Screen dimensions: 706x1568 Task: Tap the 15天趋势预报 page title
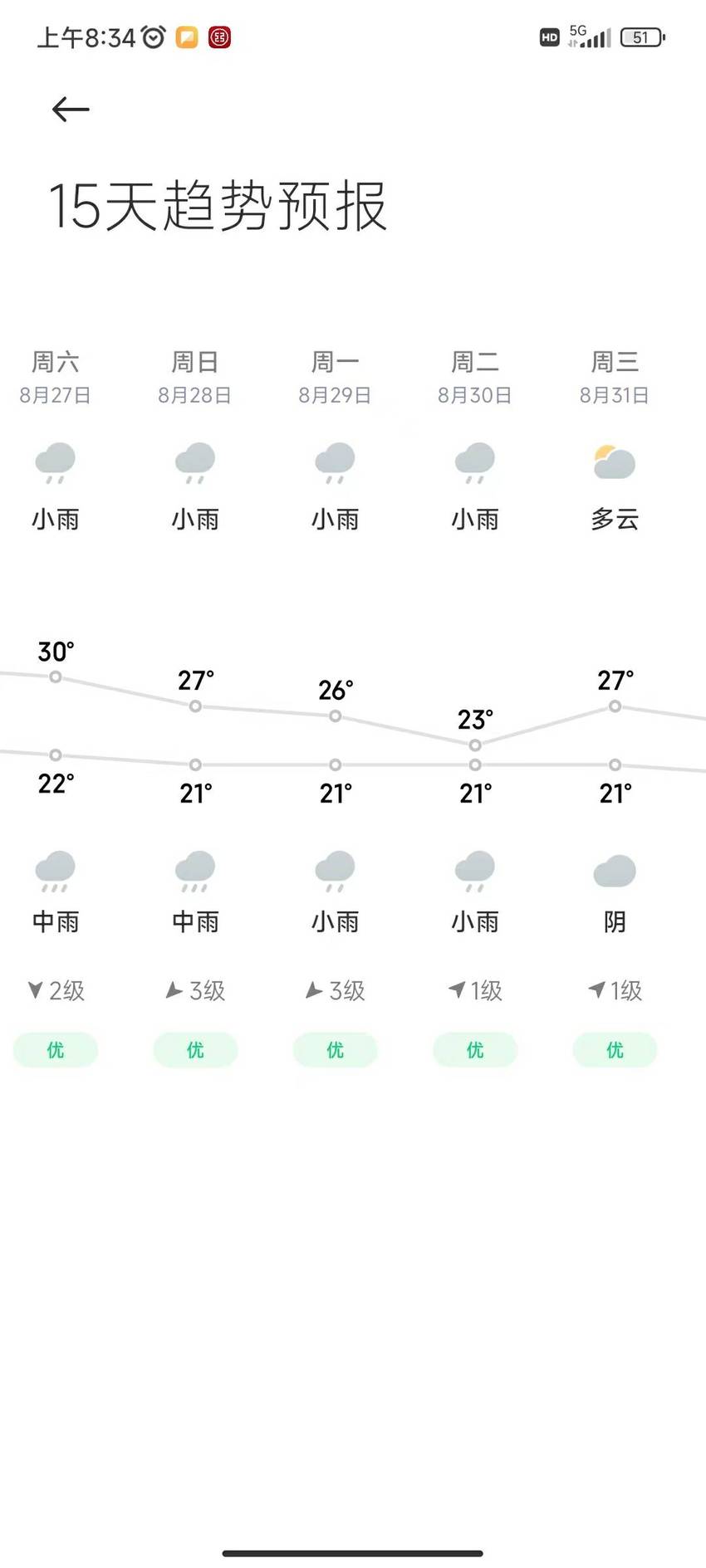(218, 205)
